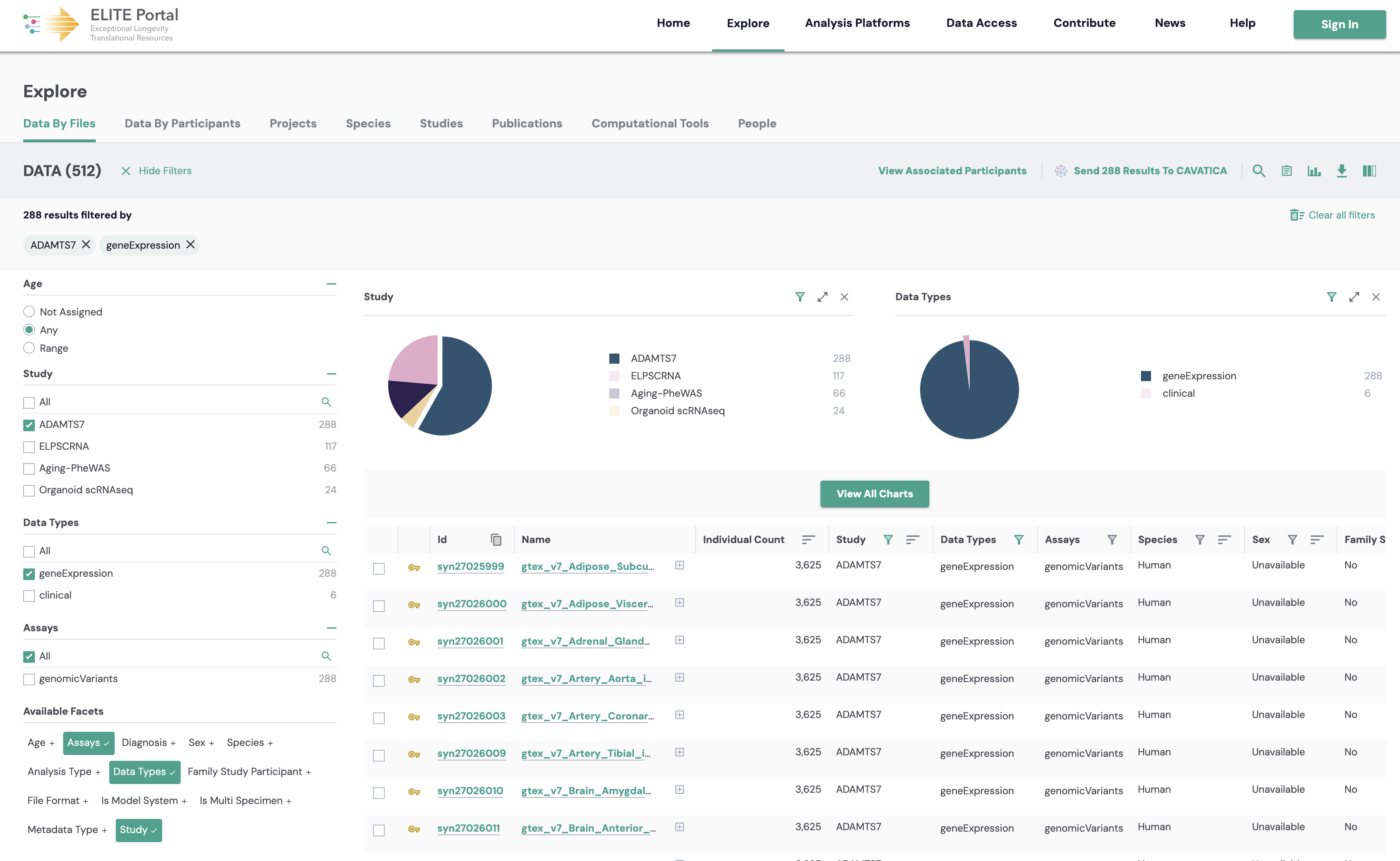Expand the row details for gtex_v7_Adrenal_Gland
The image size is (1400, 861).
point(680,640)
